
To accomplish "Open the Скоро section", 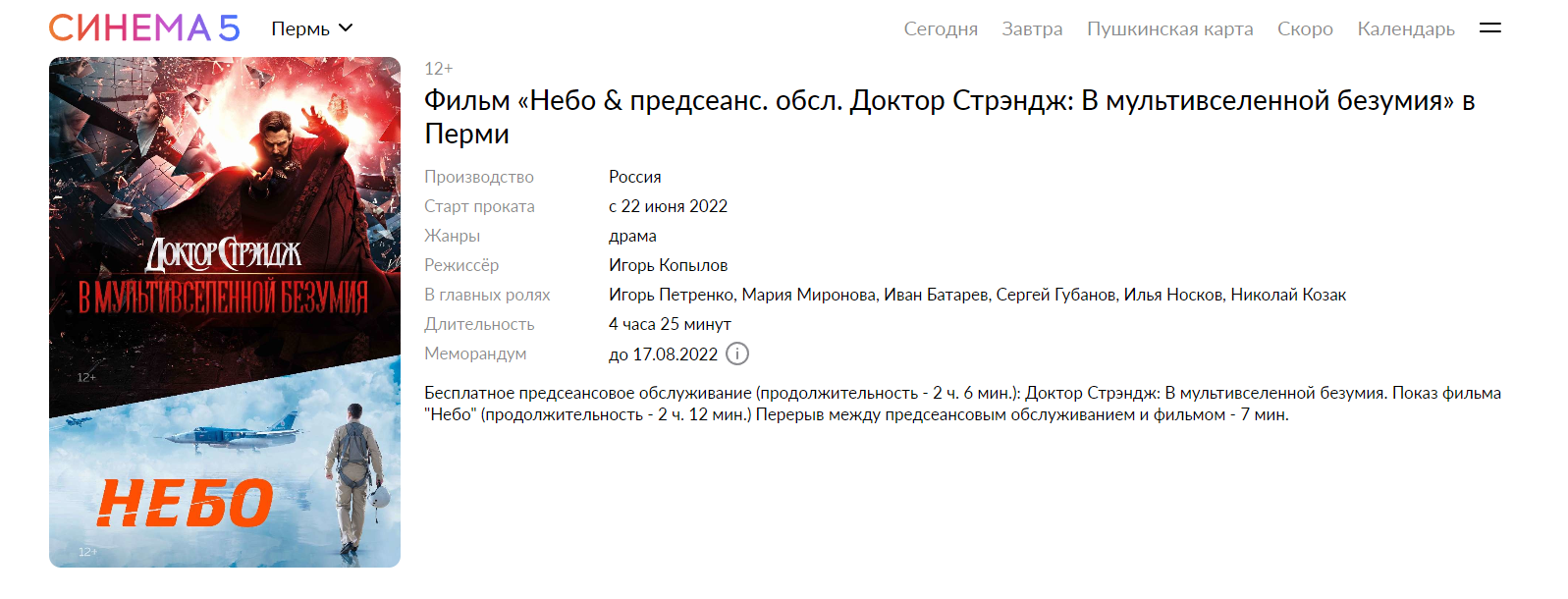I will pyautogui.click(x=1305, y=28).
